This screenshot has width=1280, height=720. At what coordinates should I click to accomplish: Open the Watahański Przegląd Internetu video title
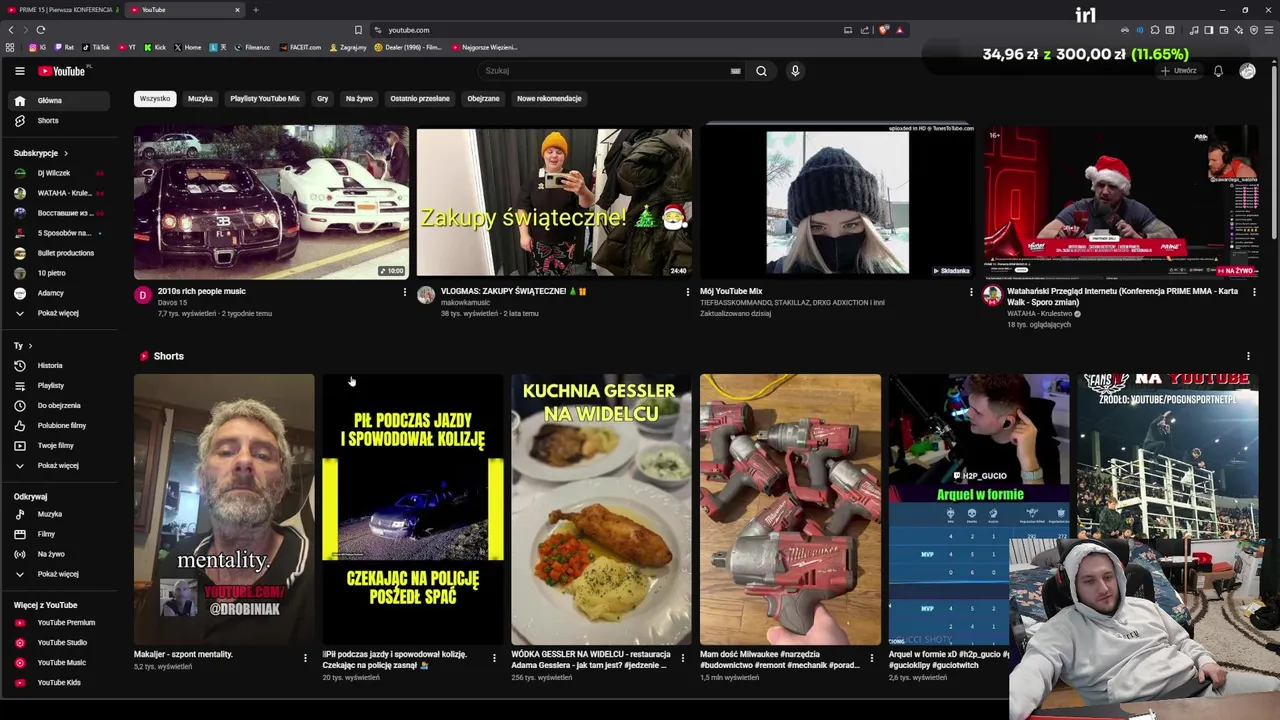1122,296
